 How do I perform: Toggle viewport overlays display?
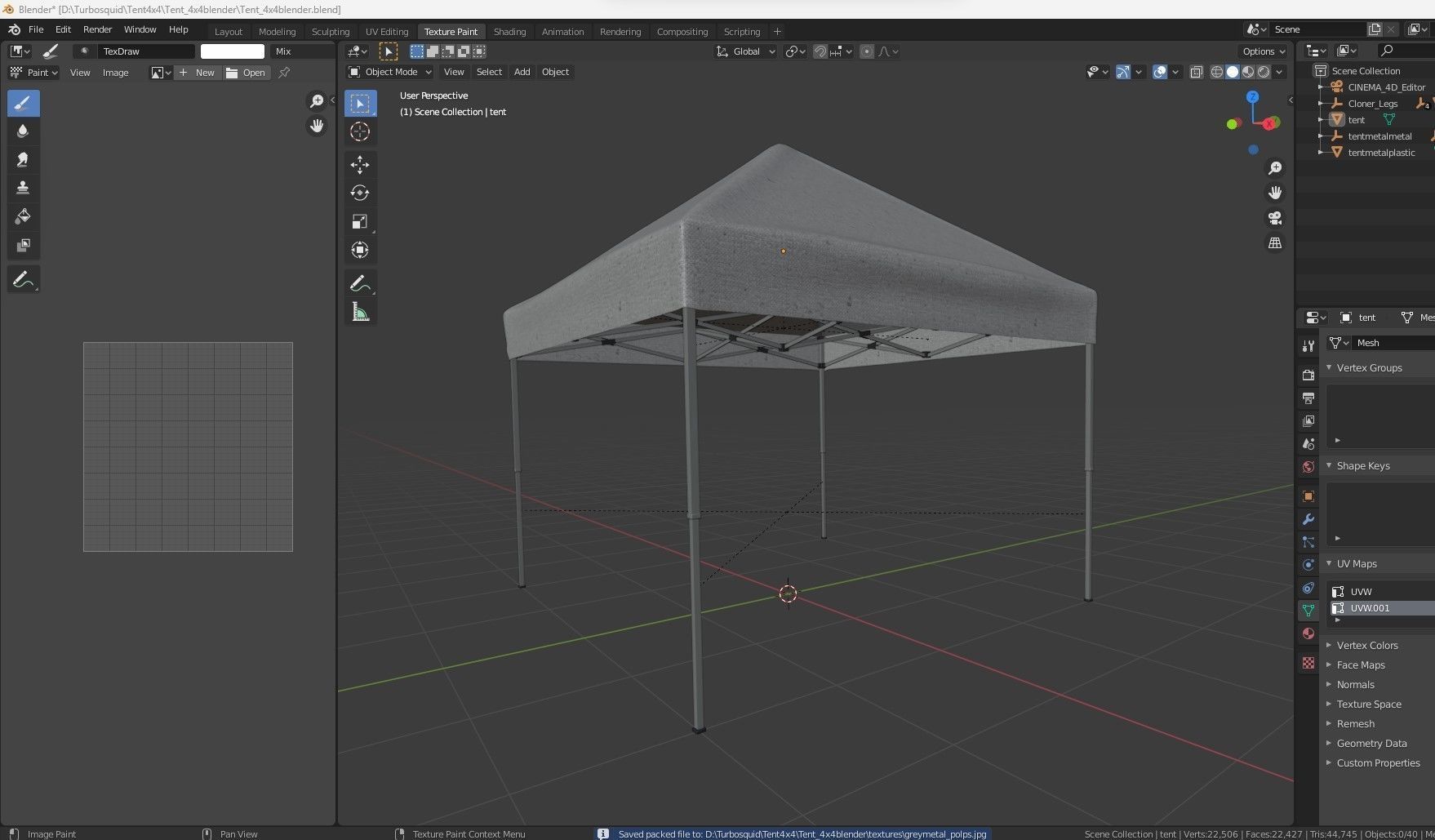click(x=1160, y=72)
